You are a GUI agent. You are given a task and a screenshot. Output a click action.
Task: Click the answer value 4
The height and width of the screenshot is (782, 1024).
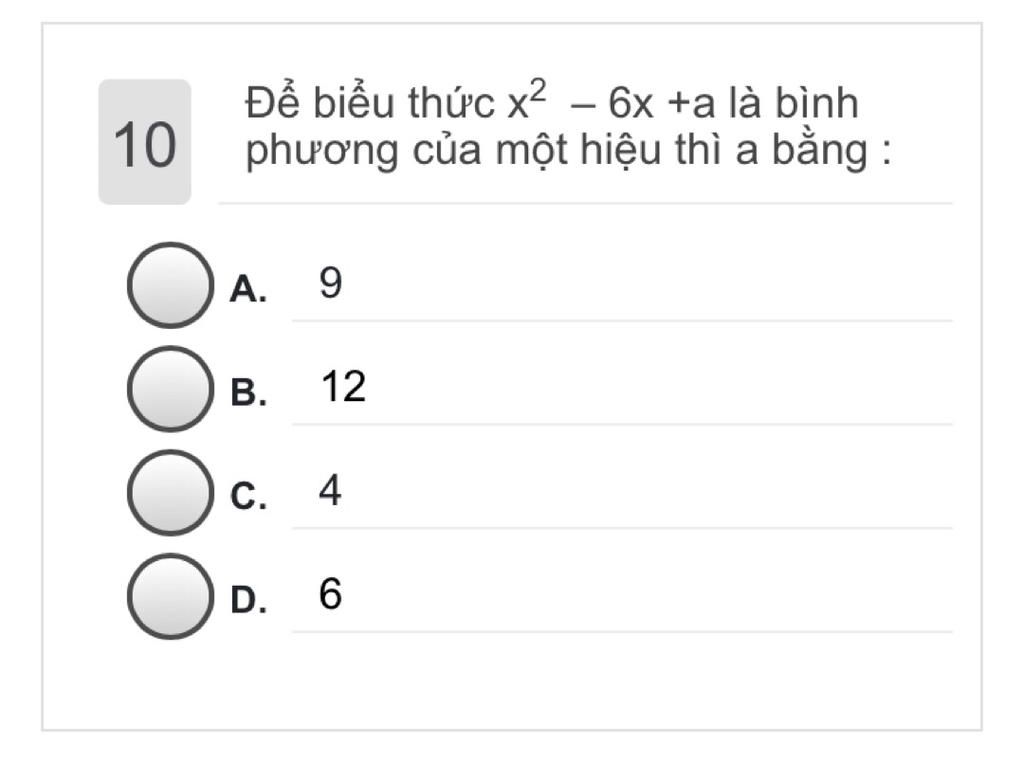330,490
